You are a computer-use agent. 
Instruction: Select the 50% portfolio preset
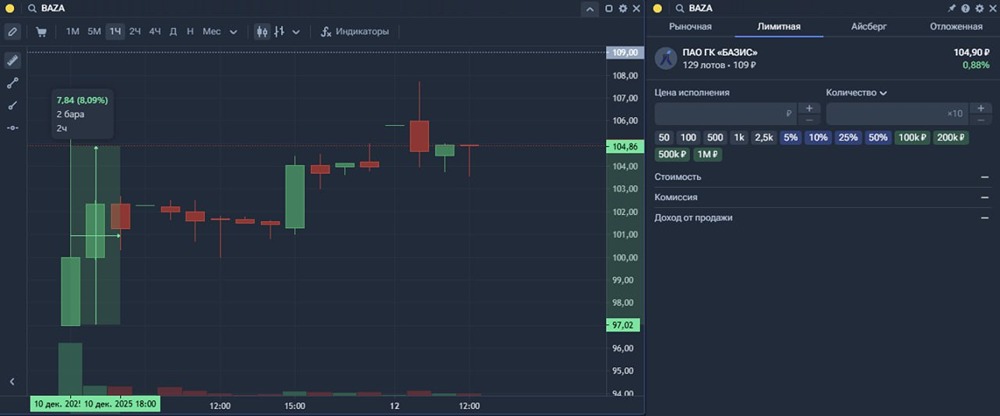click(x=878, y=137)
